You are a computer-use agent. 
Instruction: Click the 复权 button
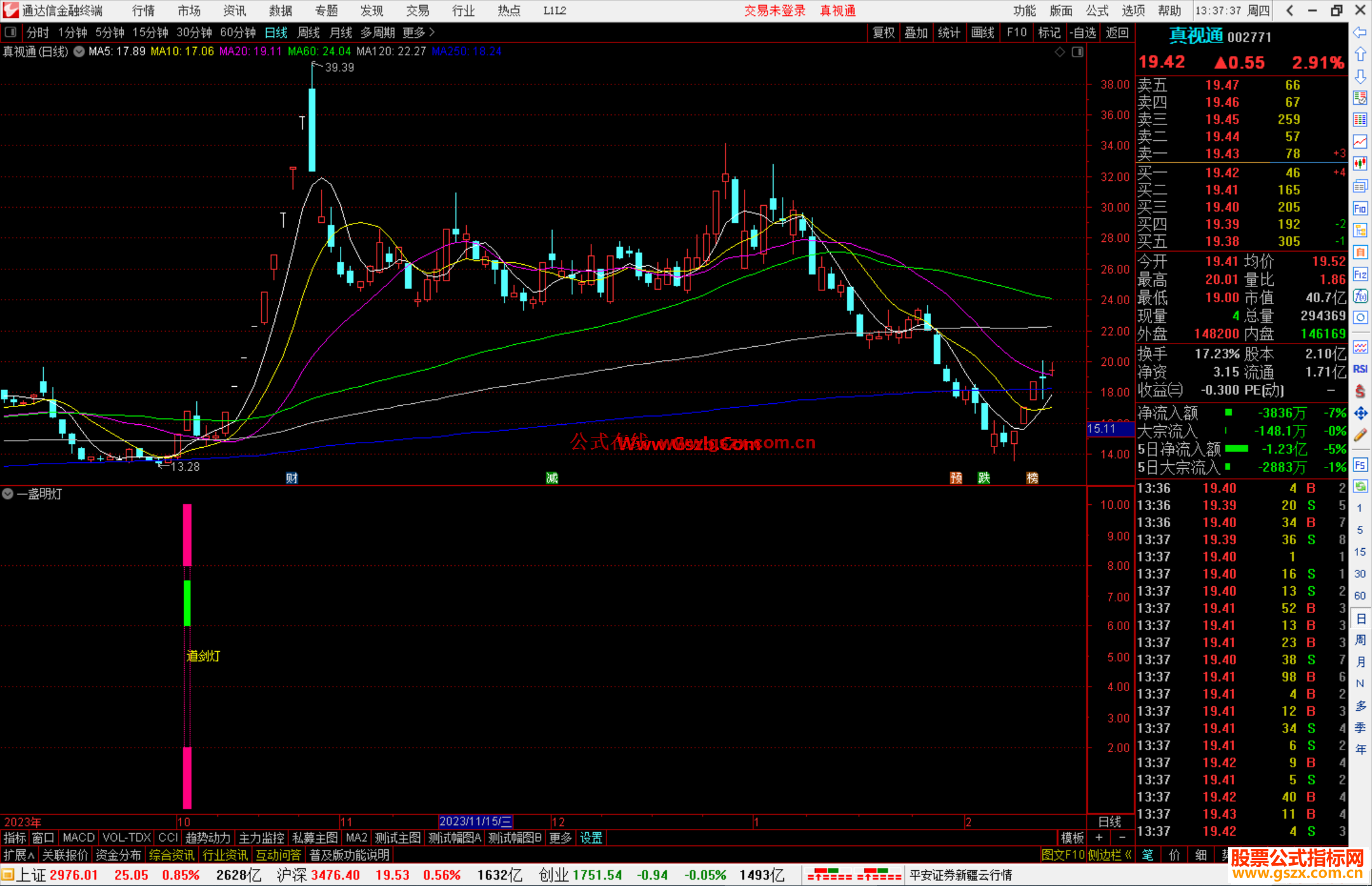click(x=883, y=32)
